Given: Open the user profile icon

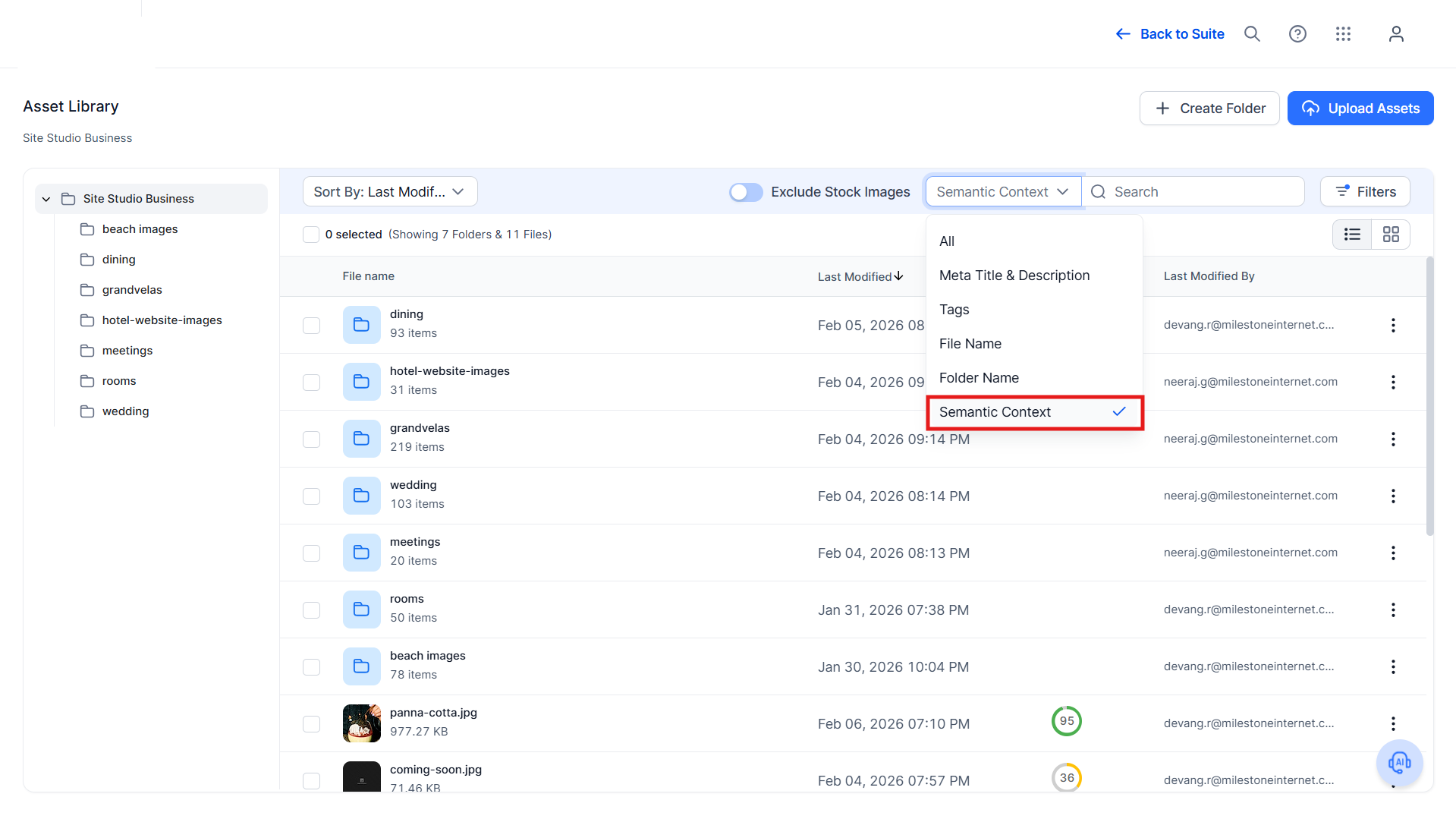Looking at the screenshot, I should [1396, 34].
